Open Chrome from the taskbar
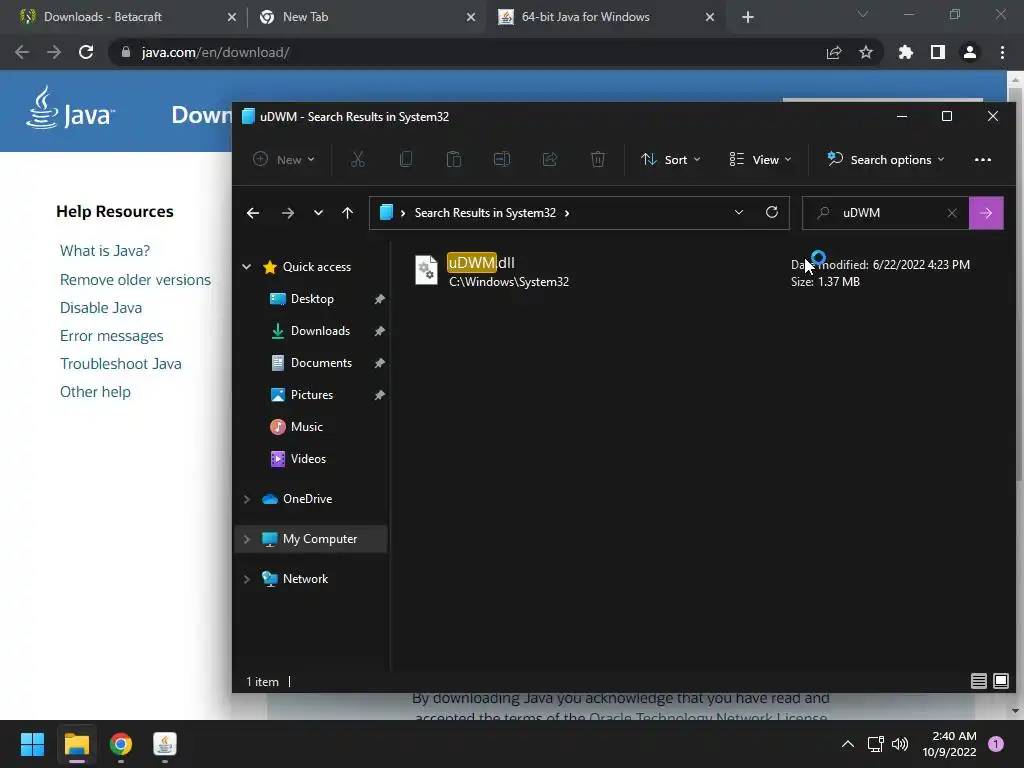 121,744
